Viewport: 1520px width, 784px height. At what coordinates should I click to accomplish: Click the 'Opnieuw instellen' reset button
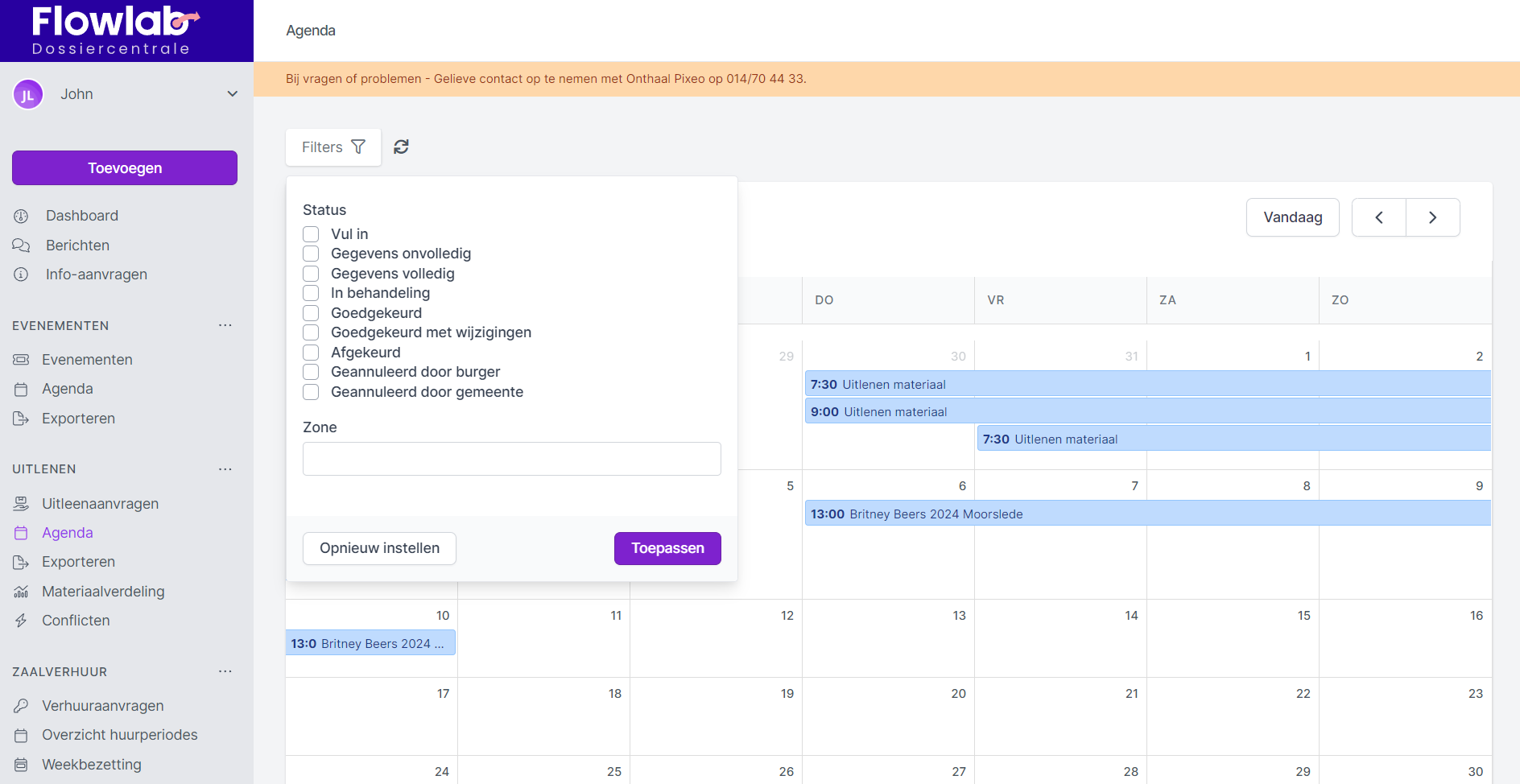pos(379,548)
